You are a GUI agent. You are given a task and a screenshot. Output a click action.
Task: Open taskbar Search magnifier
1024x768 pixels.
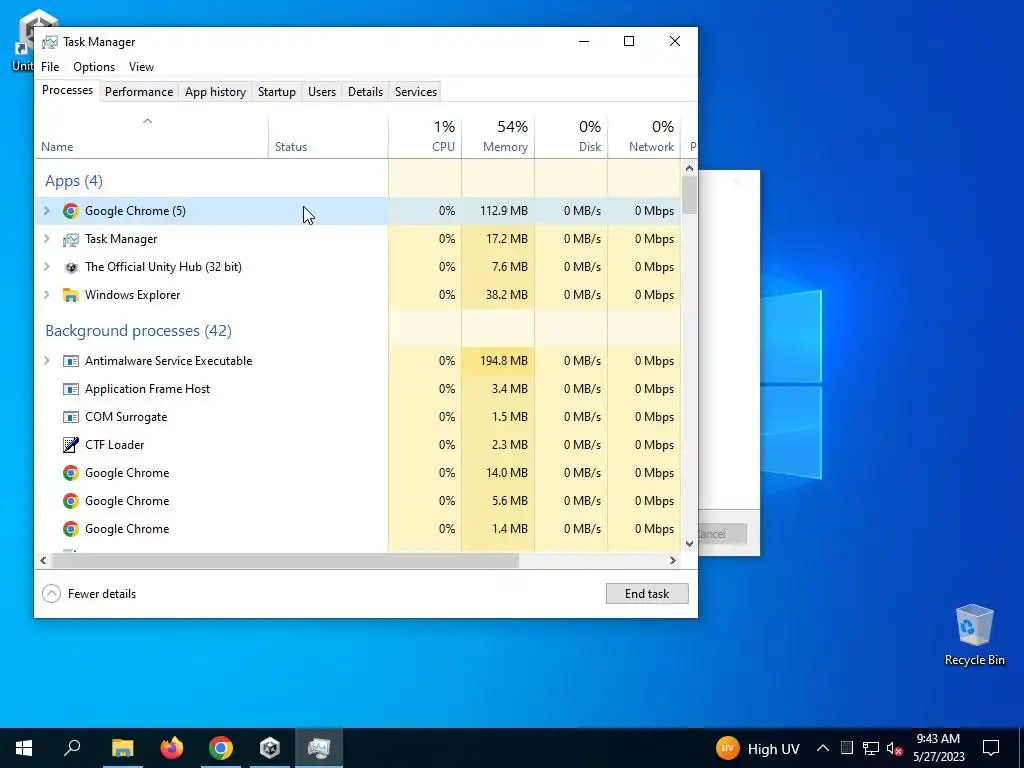click(72, 748)
